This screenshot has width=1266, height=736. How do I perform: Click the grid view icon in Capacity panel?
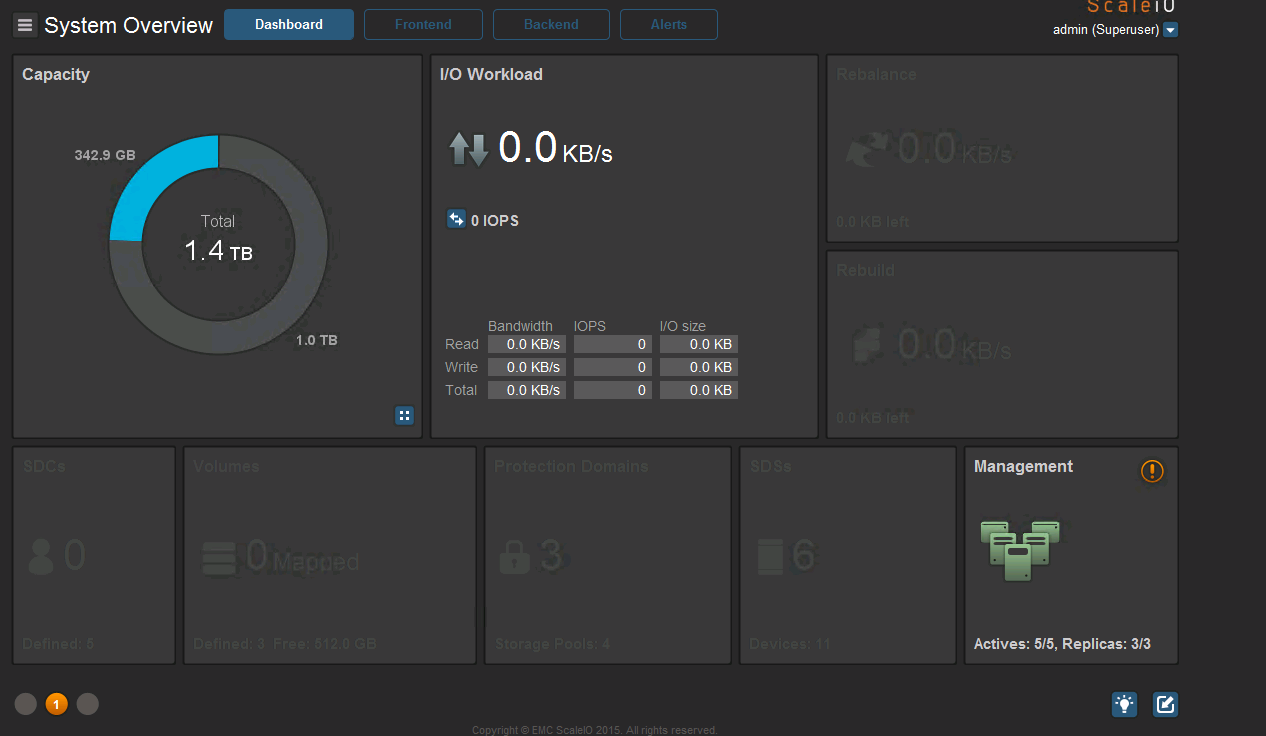tap(404, 415)
